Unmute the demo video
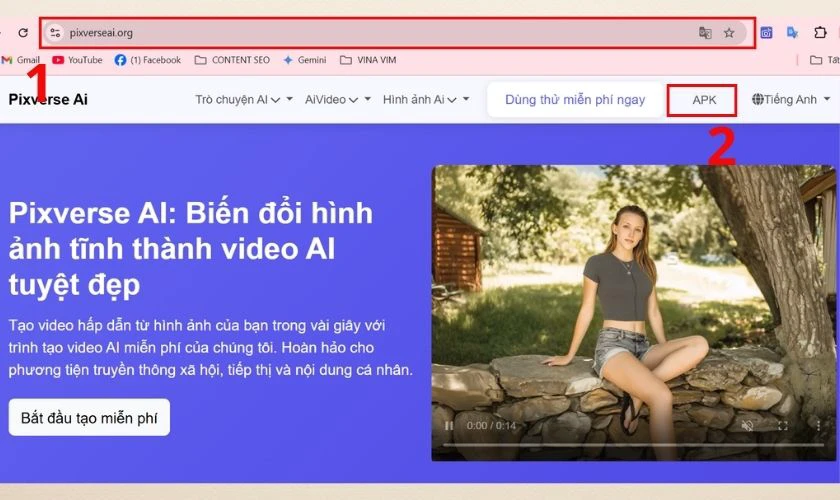This screenshot has width=840, height=500. click(x=747, y=426)
